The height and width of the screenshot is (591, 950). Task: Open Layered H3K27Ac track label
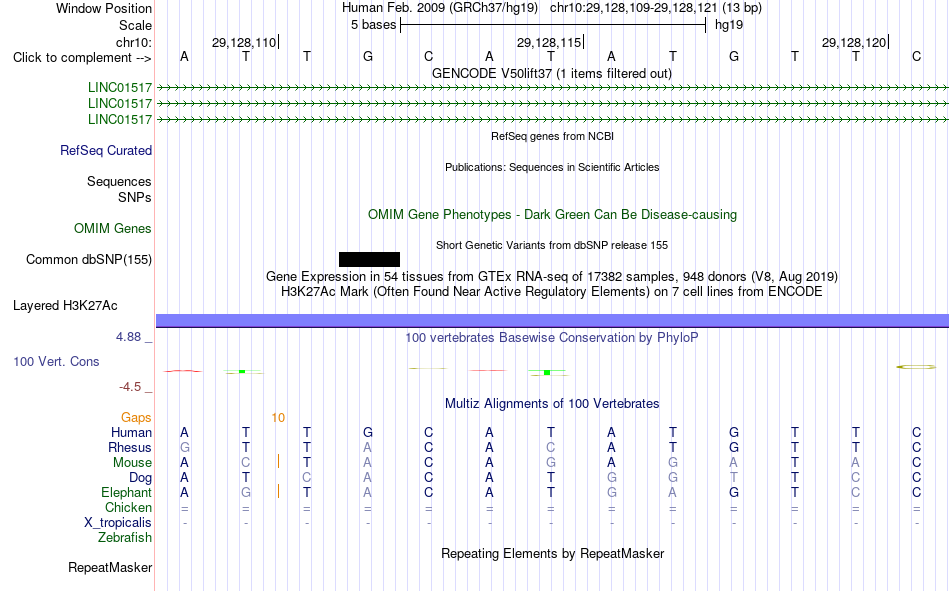coord(65,306)
